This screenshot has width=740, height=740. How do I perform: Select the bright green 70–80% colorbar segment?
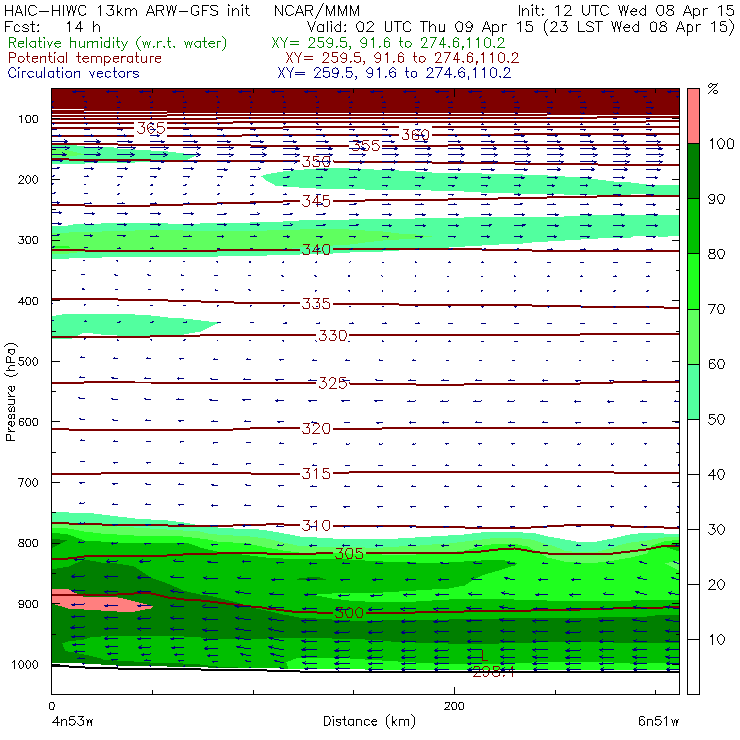[693, 281]
